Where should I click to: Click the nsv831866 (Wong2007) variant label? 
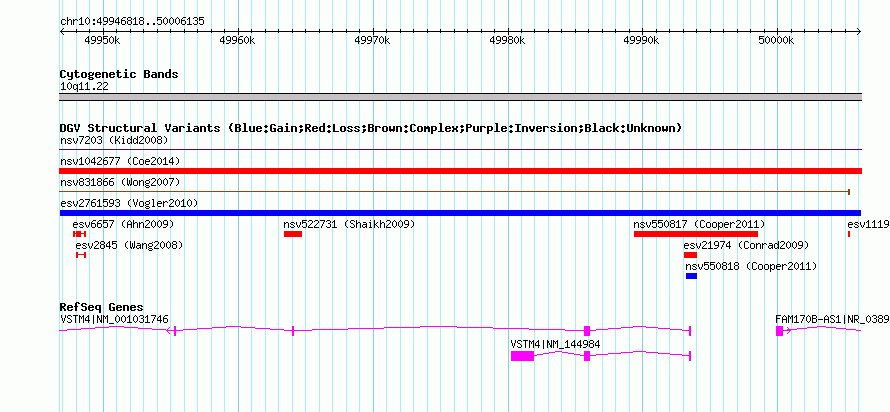pos(120,182)
